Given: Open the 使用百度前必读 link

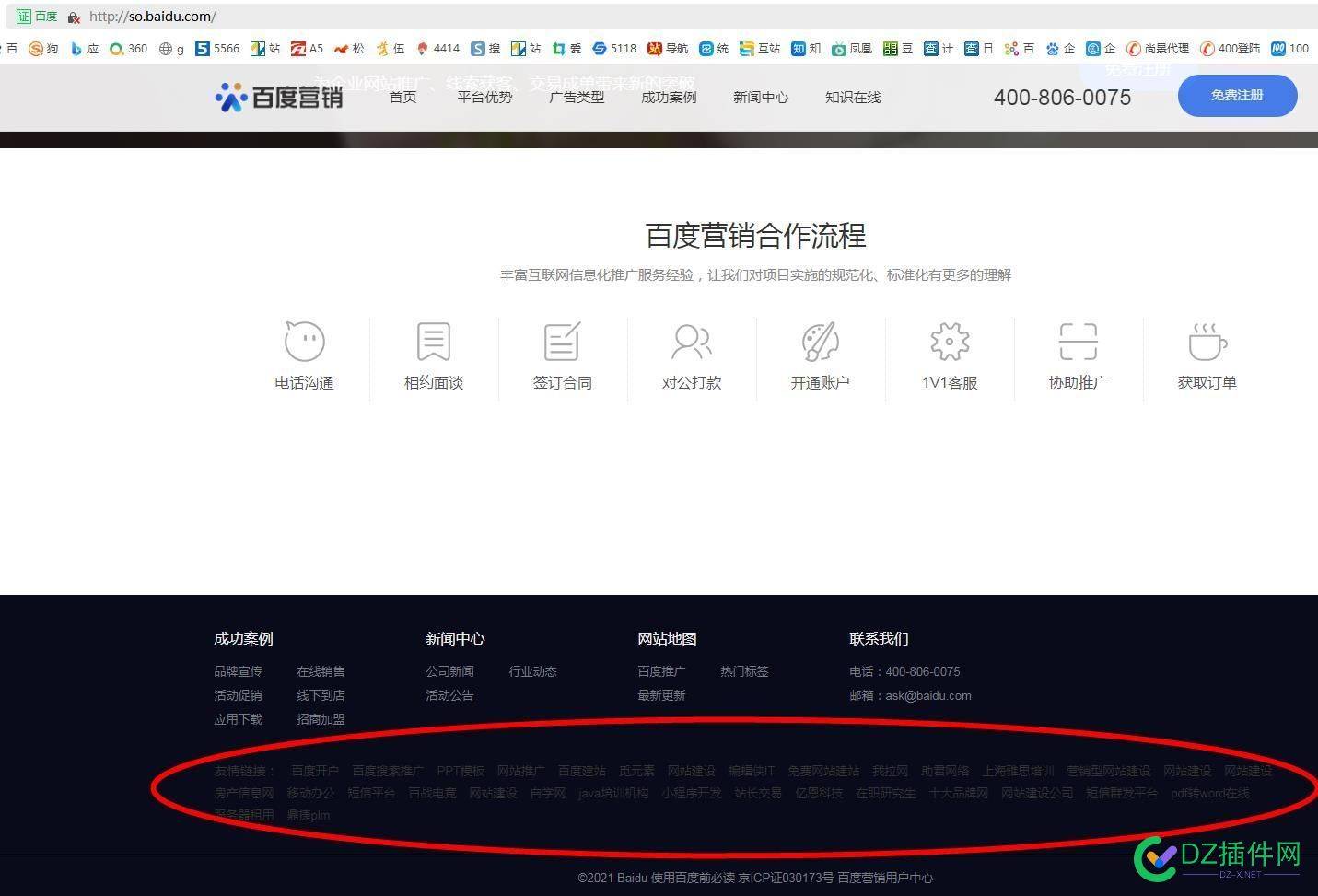Looking at the screenshot, I should [693, 878].
